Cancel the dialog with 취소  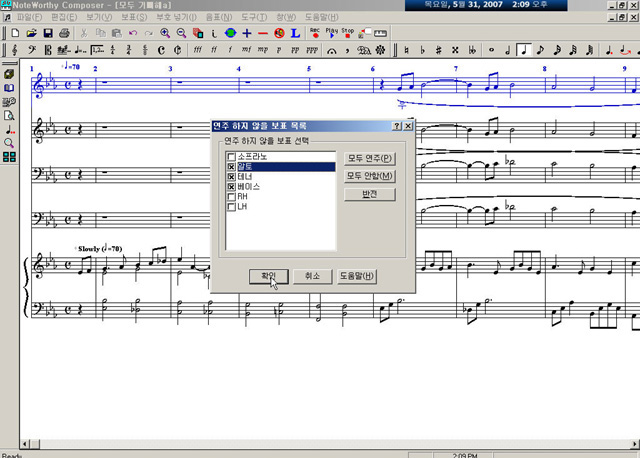[x=313, y=276]
